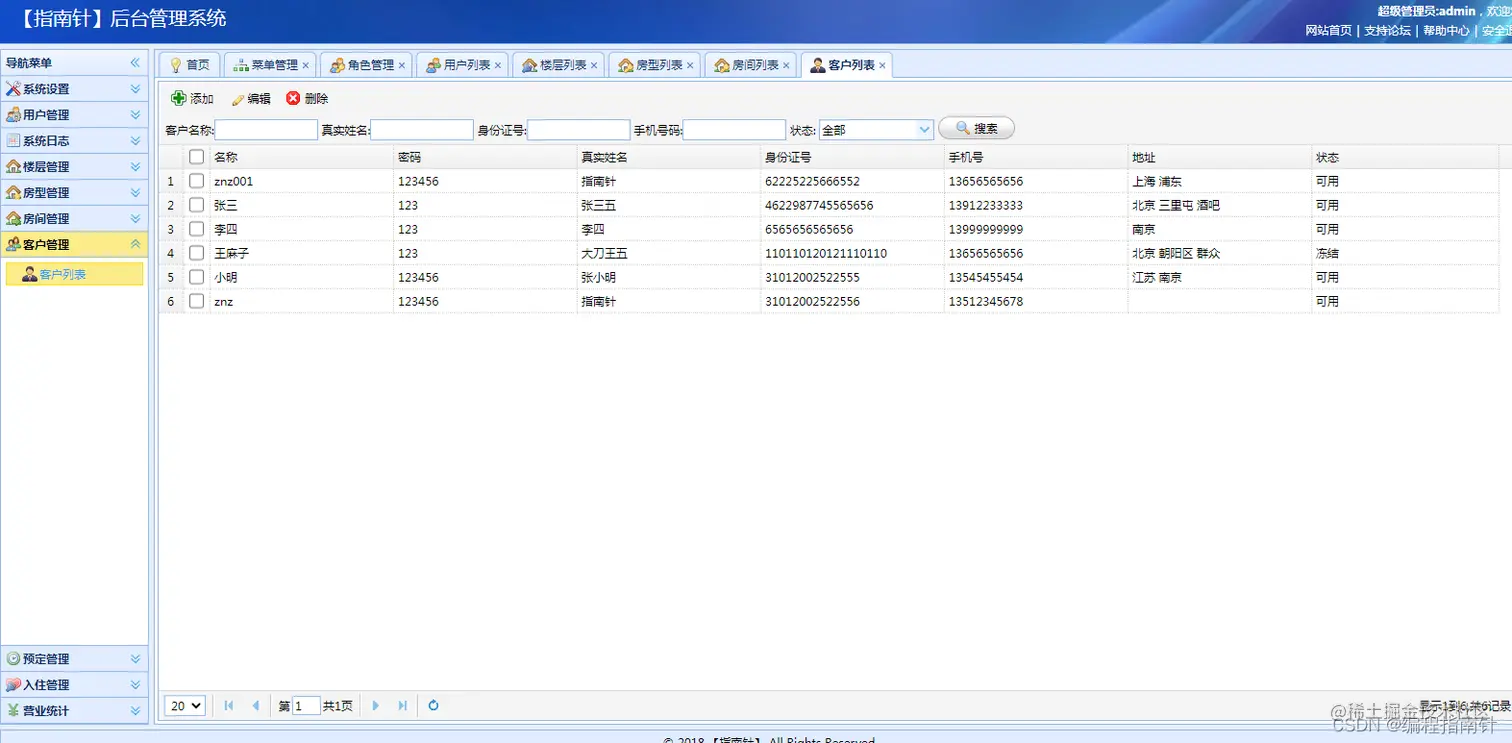
Task: Click the pencil edit (编辑) icon
Action: pos(238,99)
